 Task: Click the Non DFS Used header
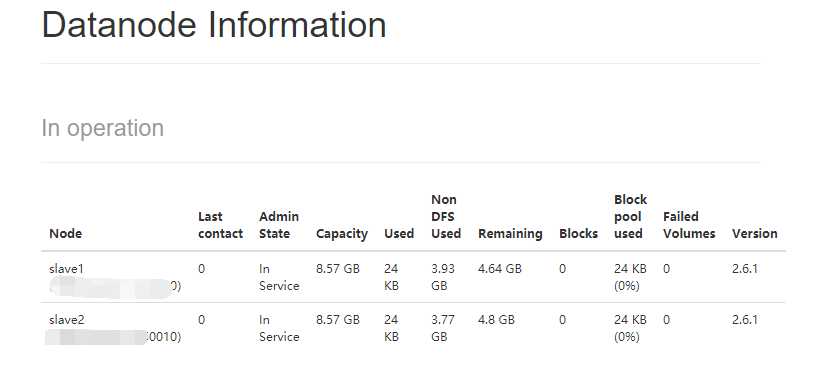(x=446, y=217)
